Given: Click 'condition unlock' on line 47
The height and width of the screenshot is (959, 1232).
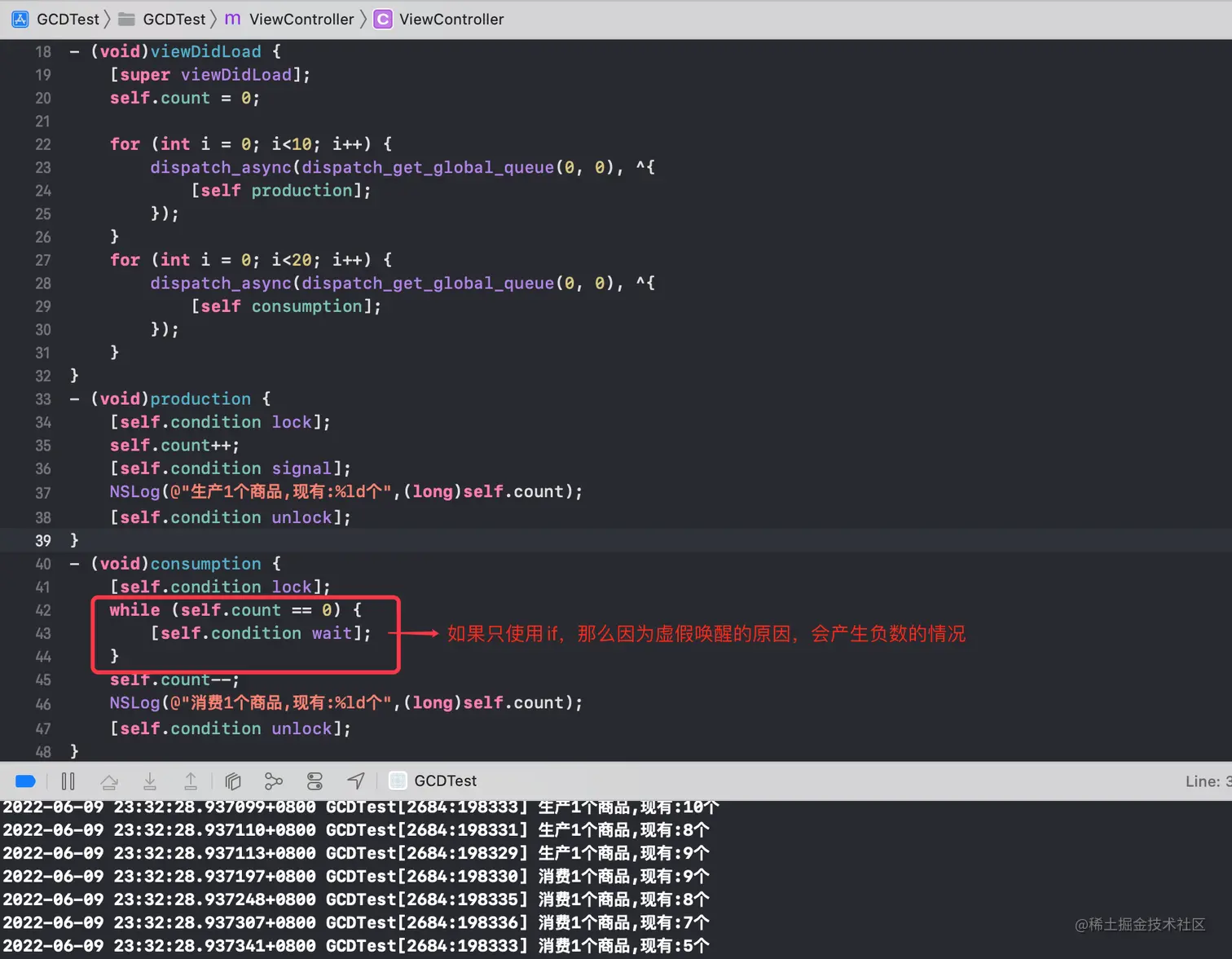Looking at the screenshot, I should pos(251,728).
